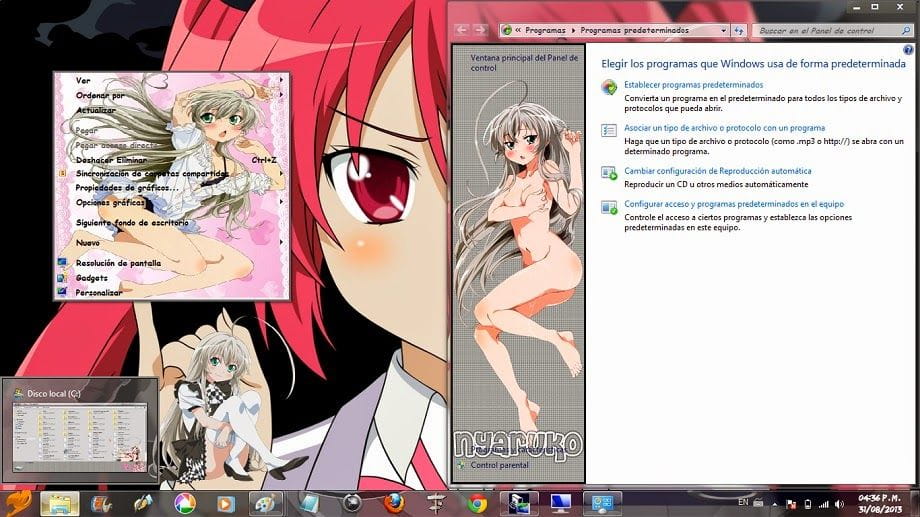This screenshot has width=920, height=517.
Task: Expand the 'Nuevo' submenu
Action: tap(88, 243)
